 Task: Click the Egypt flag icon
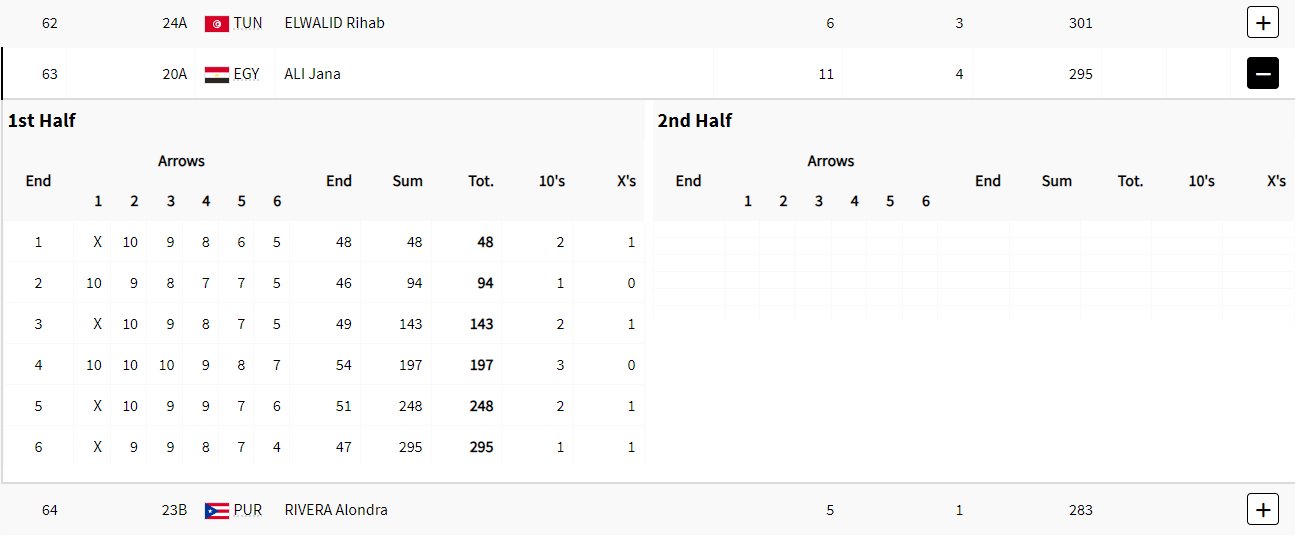click(216, 74)
